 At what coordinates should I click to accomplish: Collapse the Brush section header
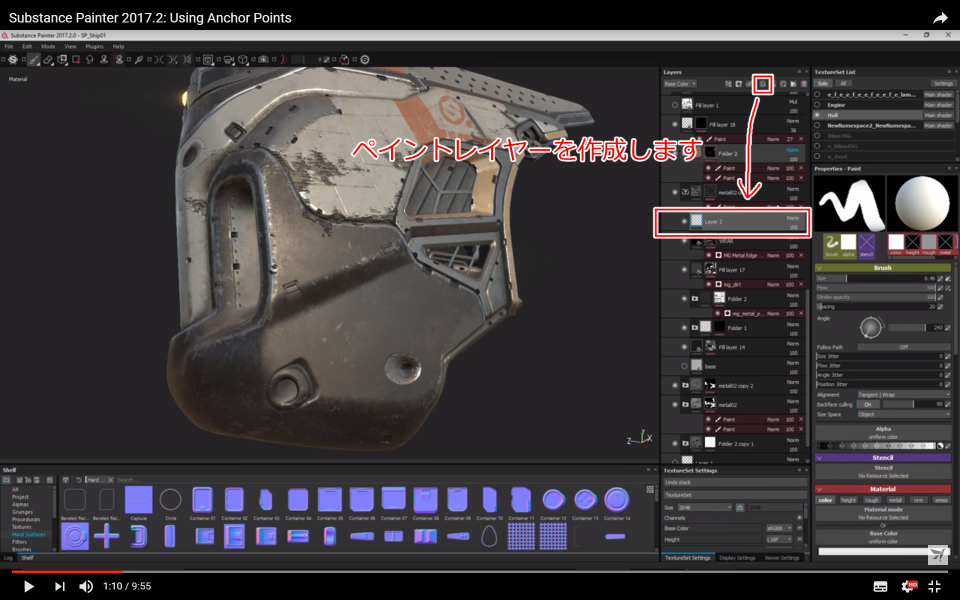[882, 268]
